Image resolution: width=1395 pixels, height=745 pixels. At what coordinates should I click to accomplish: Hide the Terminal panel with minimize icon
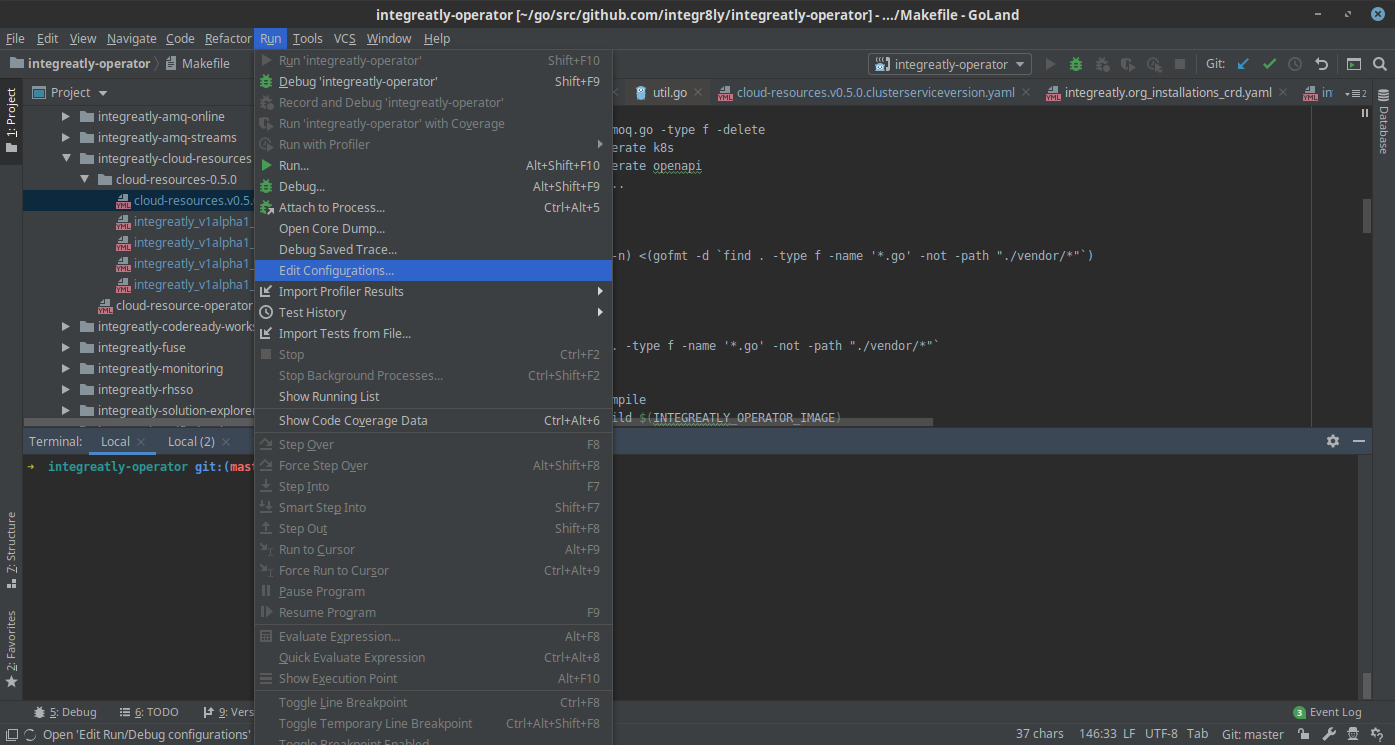coord(1359,441)
